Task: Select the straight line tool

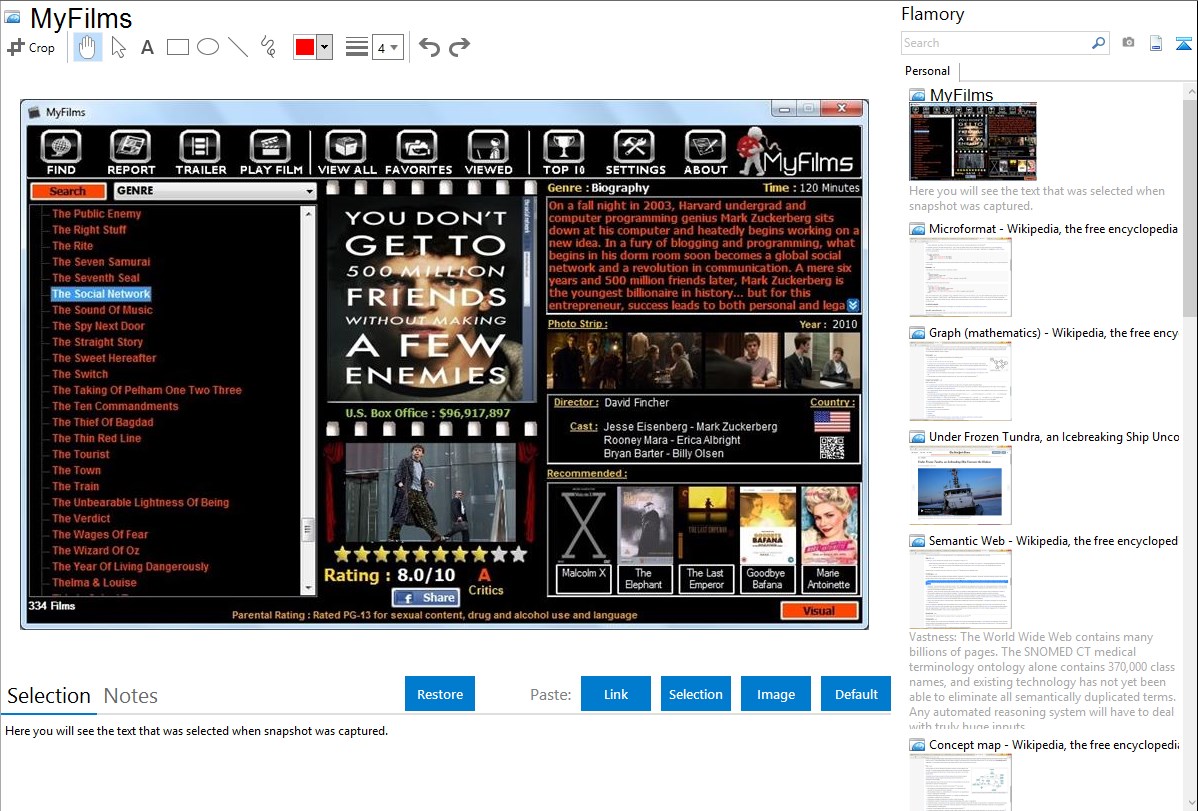Action: 238,47
